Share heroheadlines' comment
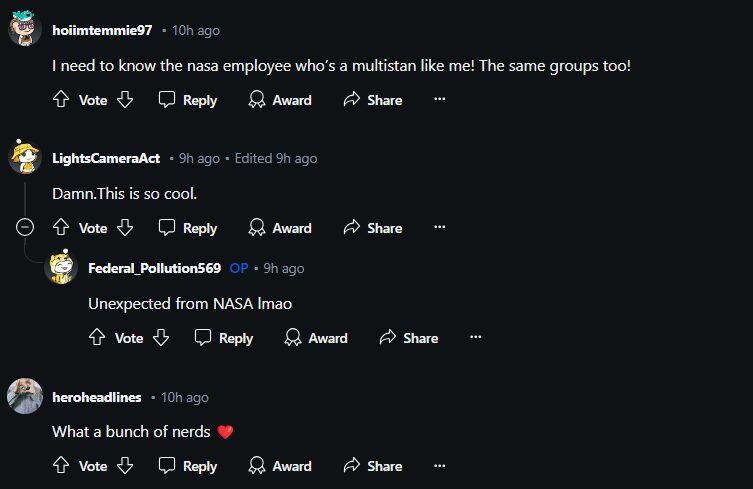This screenshot has width=753, height=489. pos(373,466)
